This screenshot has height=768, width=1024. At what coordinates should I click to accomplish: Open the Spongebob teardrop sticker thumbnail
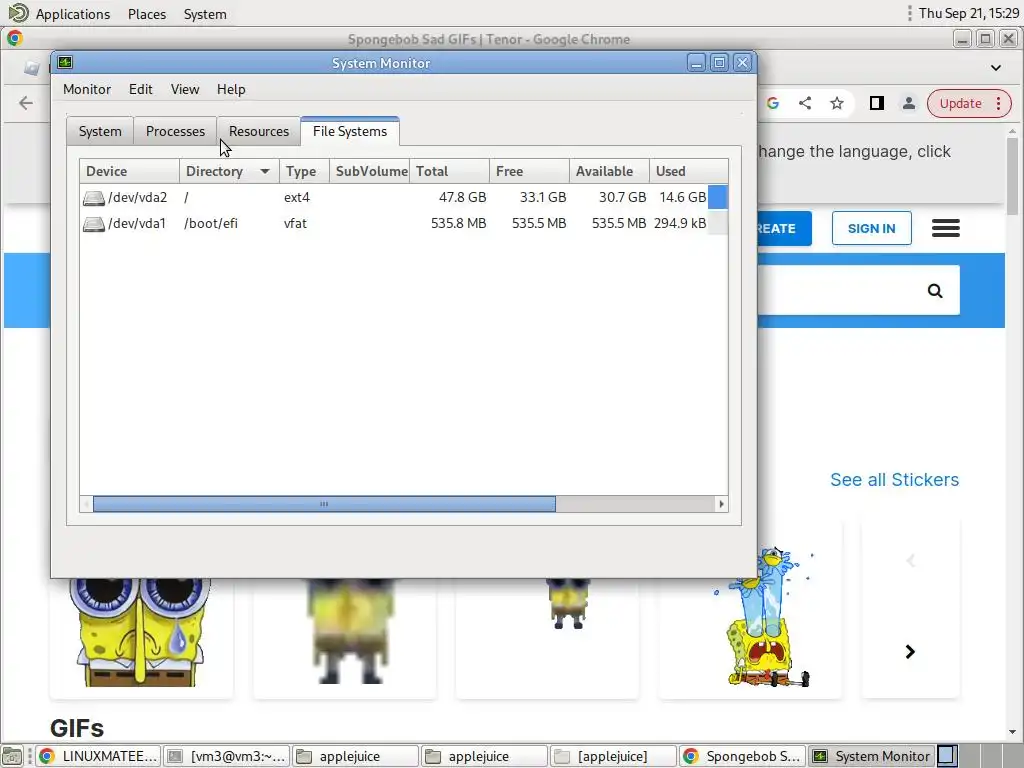click(x=141, y=632)
